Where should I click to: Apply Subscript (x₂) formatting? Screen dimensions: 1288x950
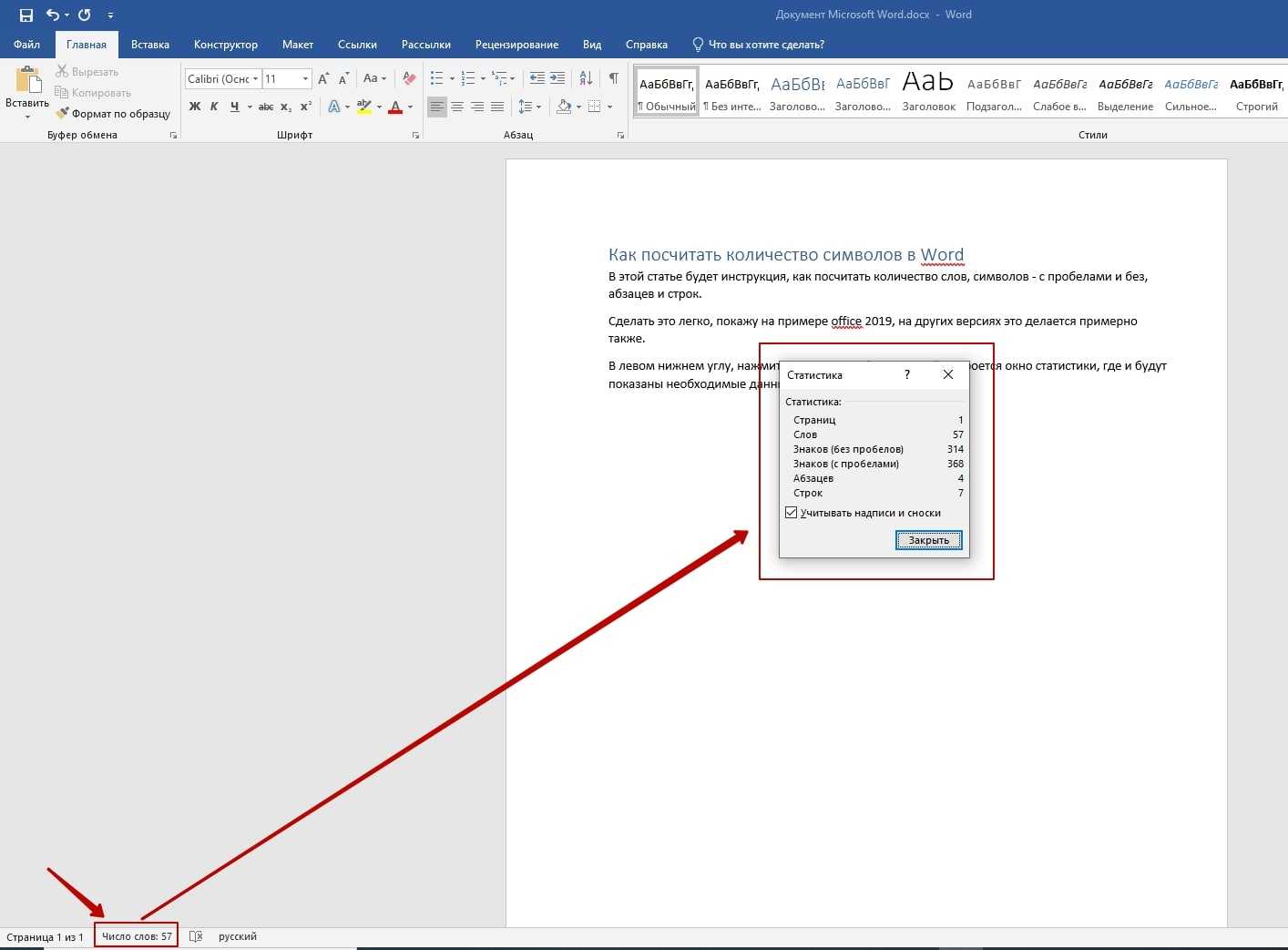[x=285, y=107]
